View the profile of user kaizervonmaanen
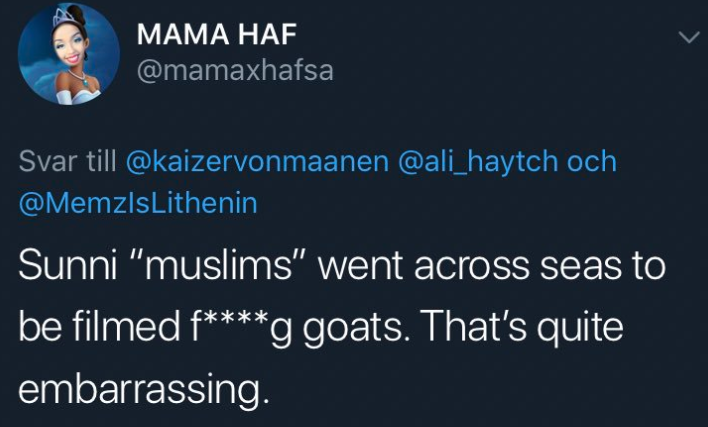The width and height of the screenshot is (708, 427). tap(257, 162)
